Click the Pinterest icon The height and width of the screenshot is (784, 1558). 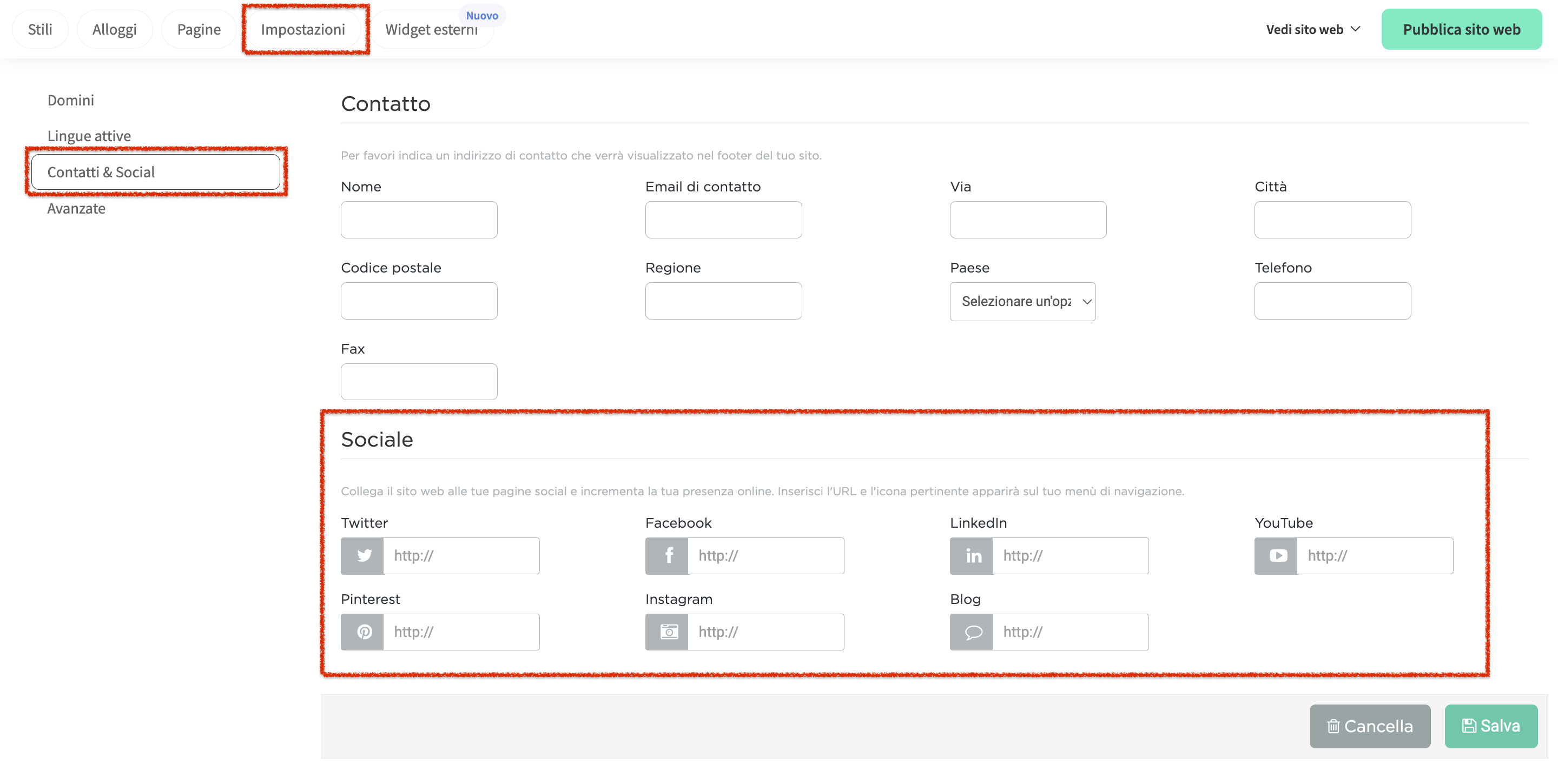[364, 632]
